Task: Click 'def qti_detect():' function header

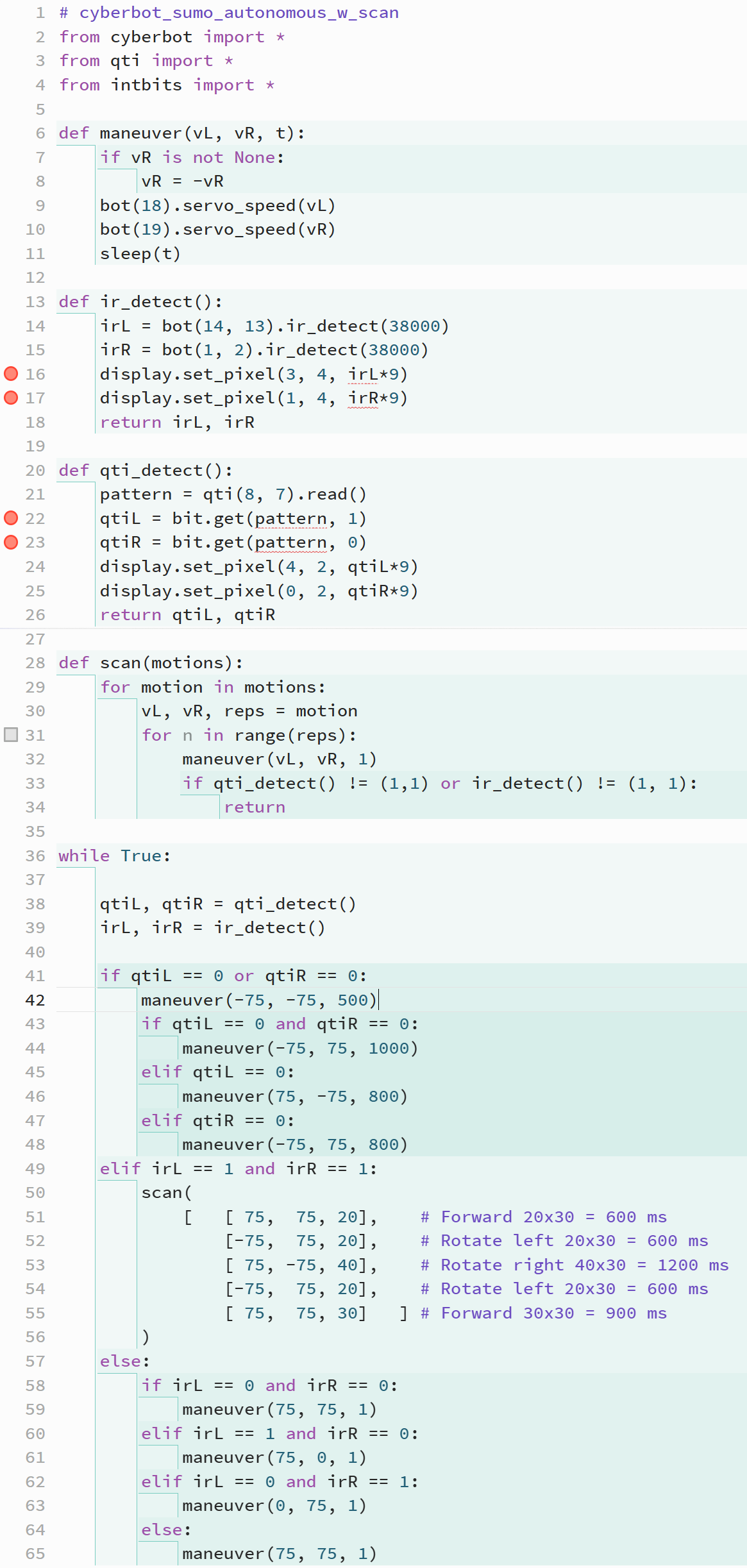Action: 146,471
